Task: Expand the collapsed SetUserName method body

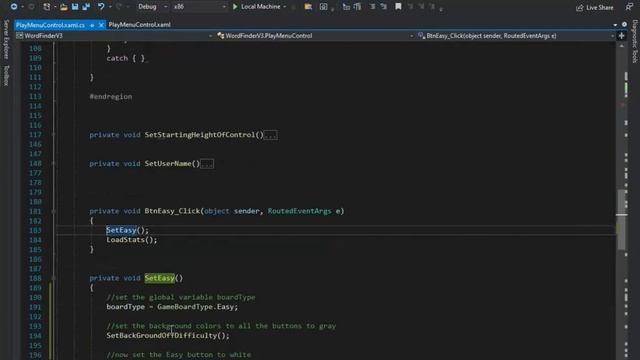Action: pos(207,164)
